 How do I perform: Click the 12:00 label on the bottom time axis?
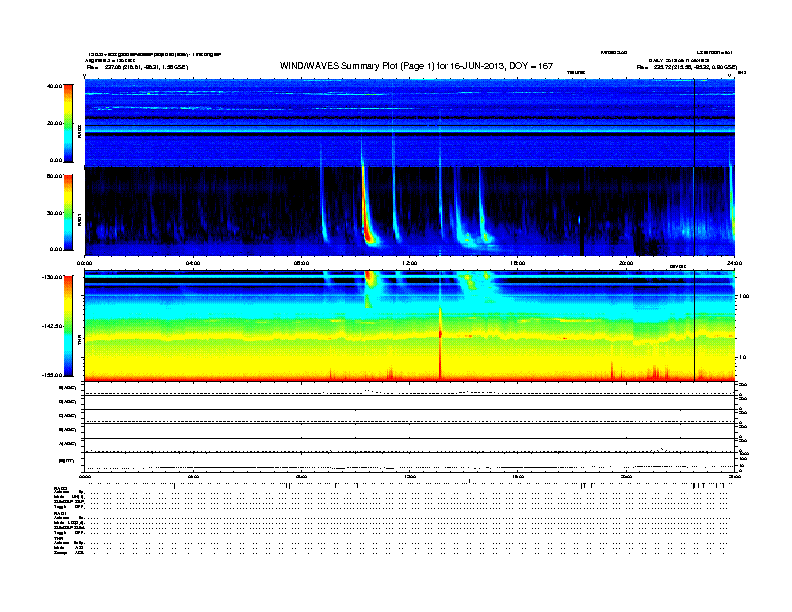coord(409,476)
